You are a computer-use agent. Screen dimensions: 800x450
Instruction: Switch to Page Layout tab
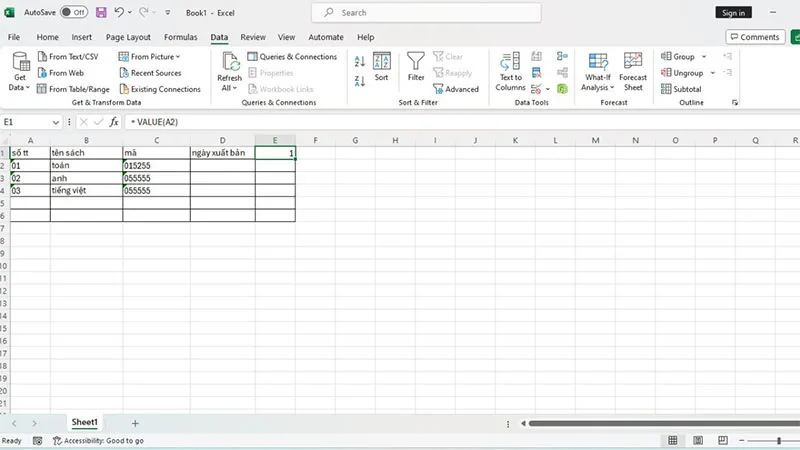point(128,37)
